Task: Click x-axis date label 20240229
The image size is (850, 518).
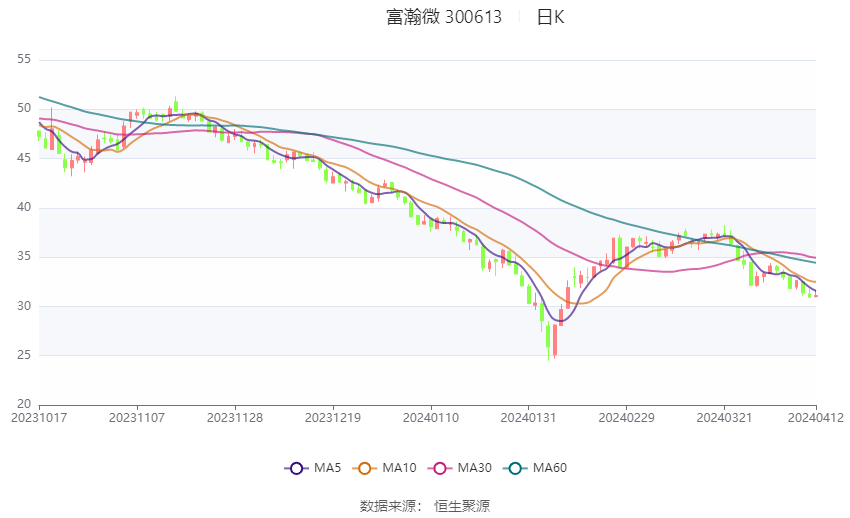Action: pyautogui.click(x=627, y=418)
